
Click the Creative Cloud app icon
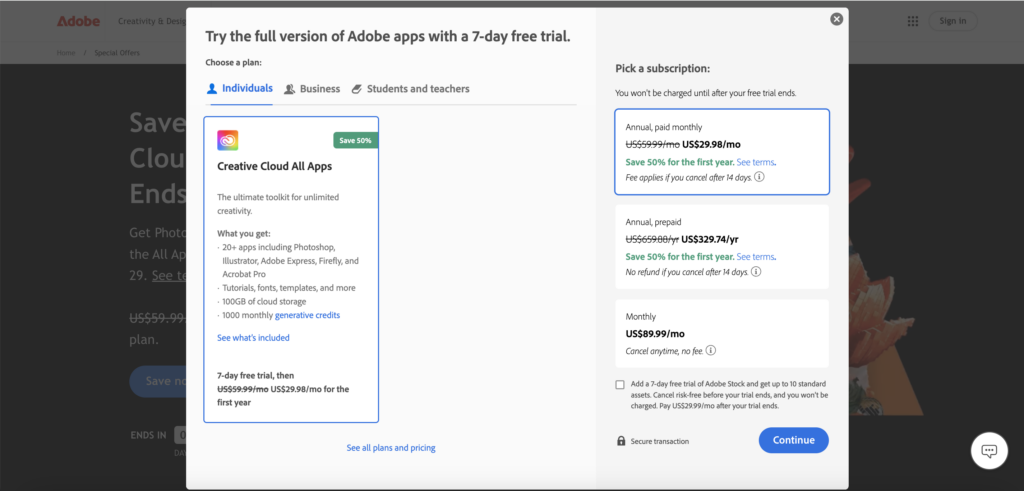point(228,140)
